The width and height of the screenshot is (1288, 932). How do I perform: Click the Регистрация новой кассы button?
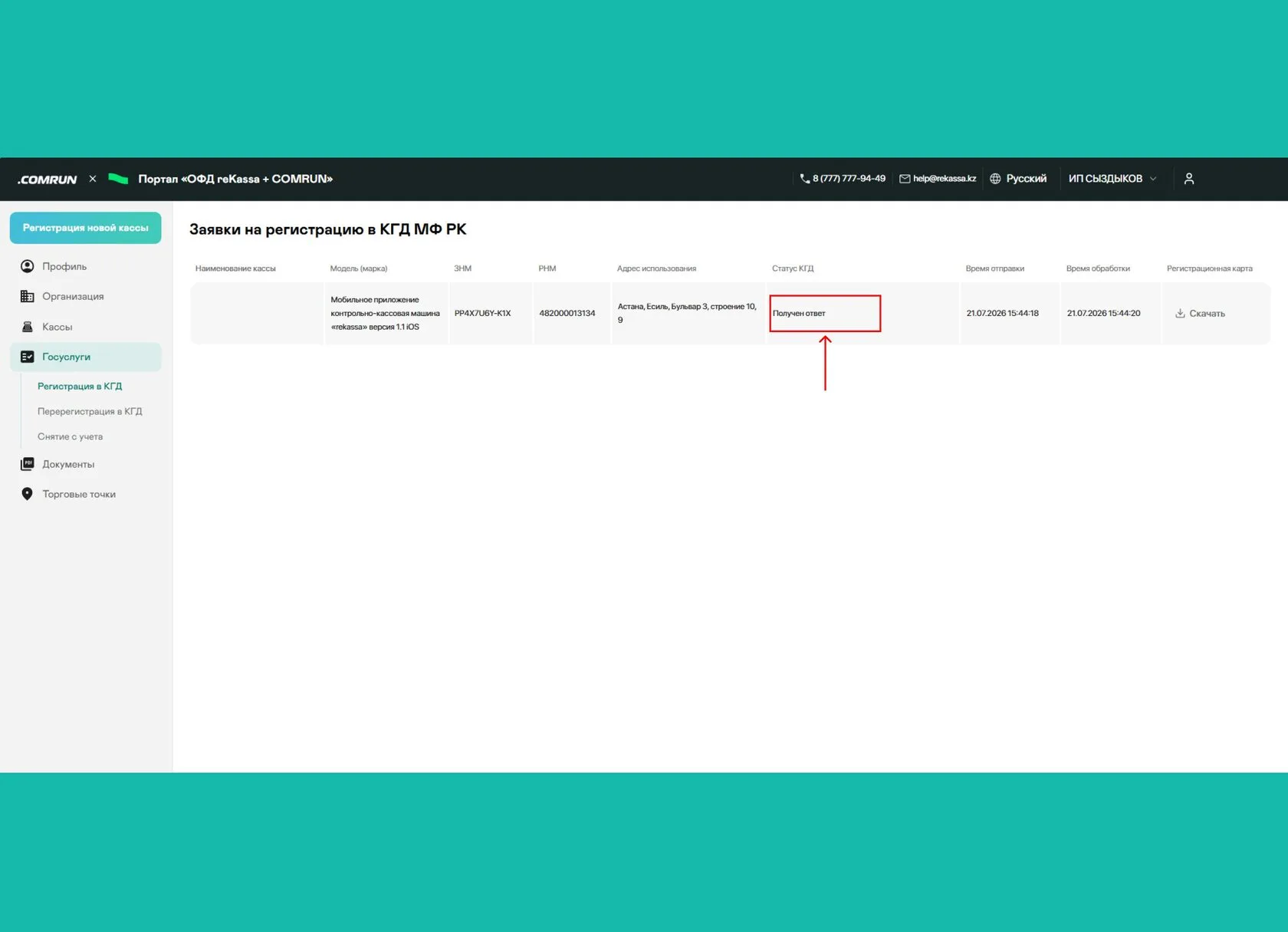coord(86,228)
